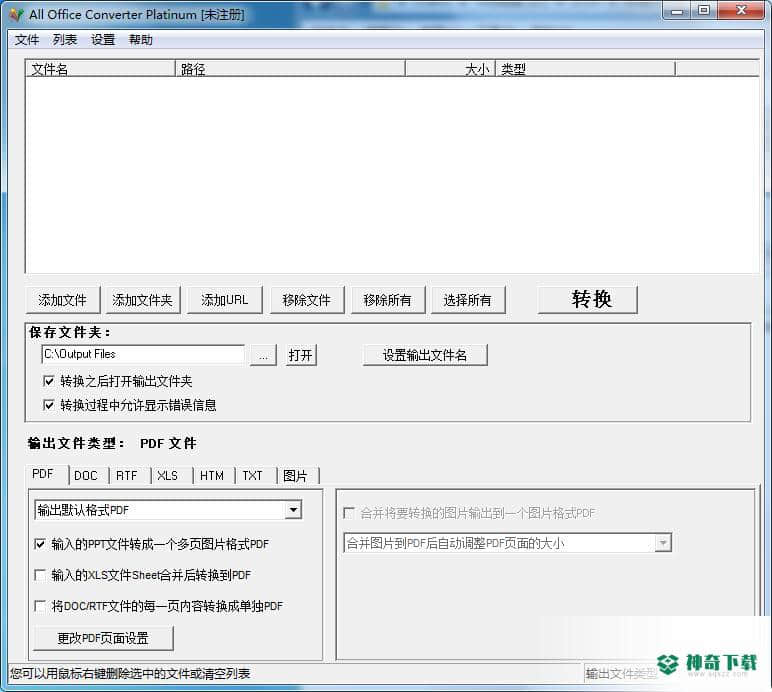Image resolution: width=772 pixels, height=692 pixels.
Task: Close the All Office Converter window
Action: [741, 11]
